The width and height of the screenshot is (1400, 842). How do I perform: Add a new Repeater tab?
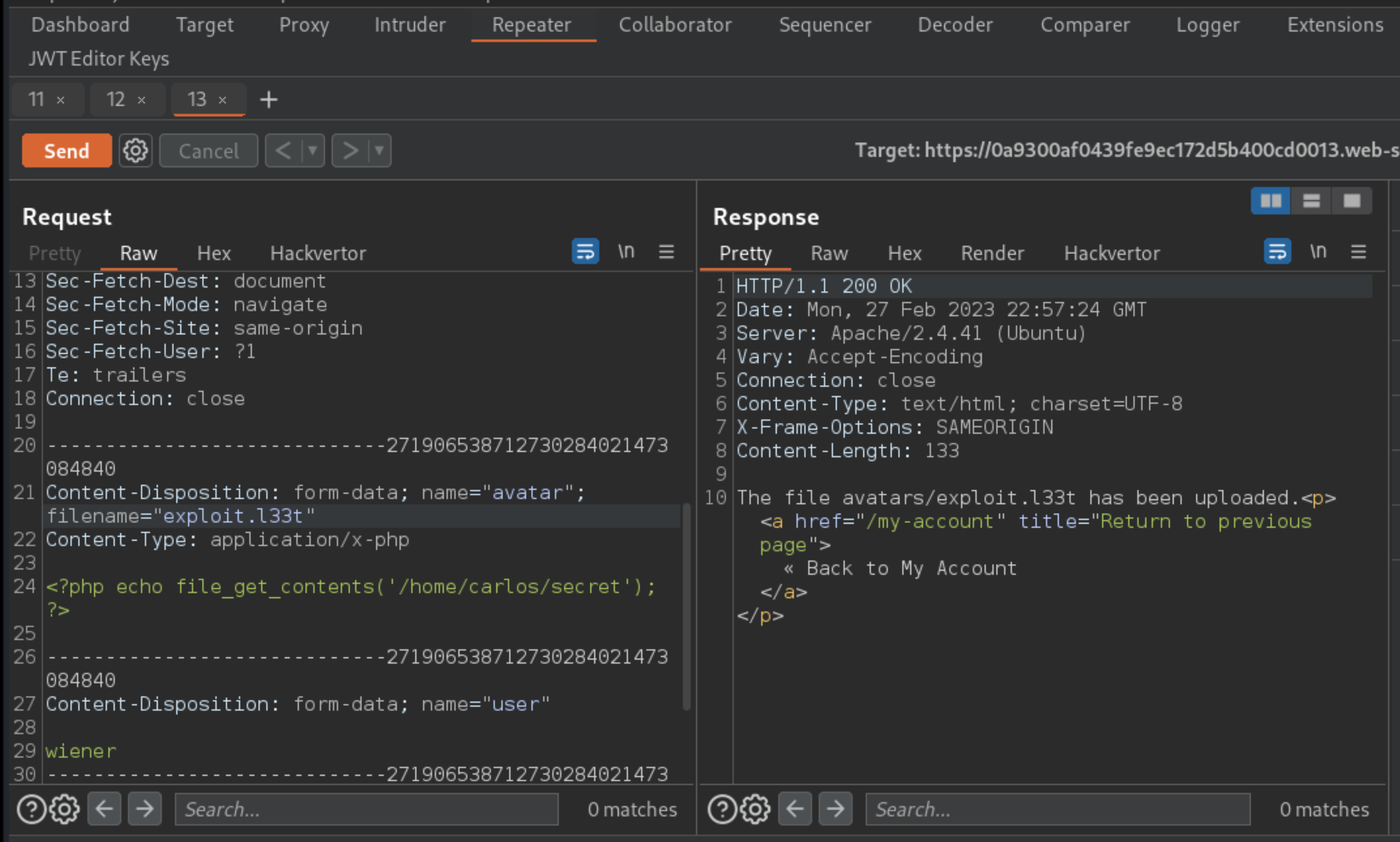(x=268, y=100)
